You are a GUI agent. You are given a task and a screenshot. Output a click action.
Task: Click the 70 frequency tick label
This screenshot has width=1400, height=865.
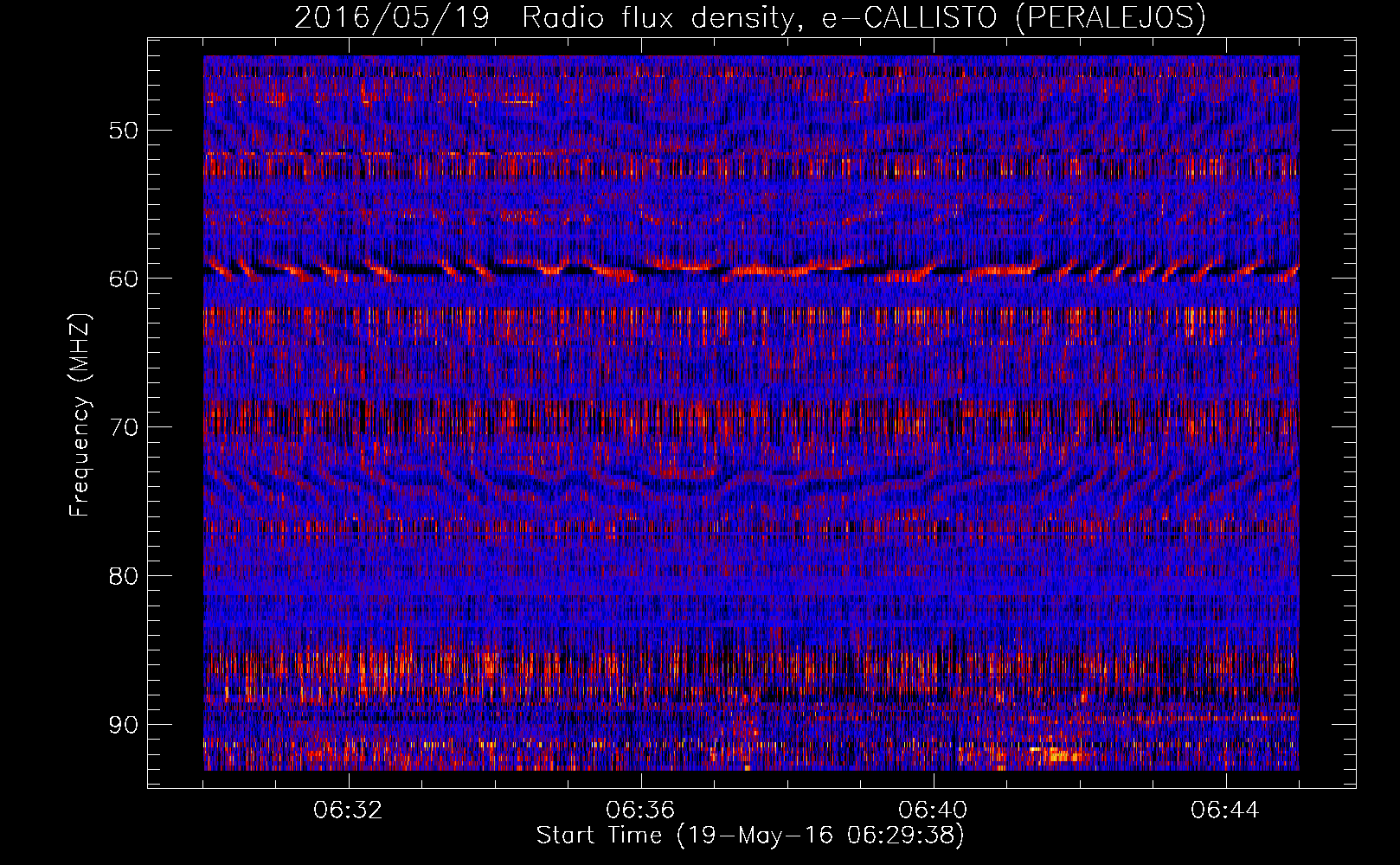(x=123, y=427)
